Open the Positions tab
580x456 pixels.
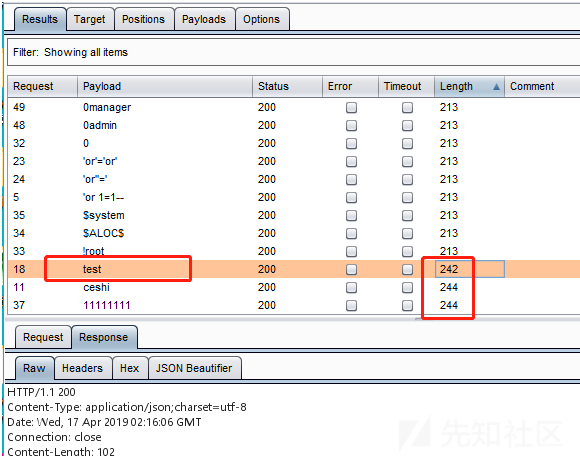click(144, 19)
